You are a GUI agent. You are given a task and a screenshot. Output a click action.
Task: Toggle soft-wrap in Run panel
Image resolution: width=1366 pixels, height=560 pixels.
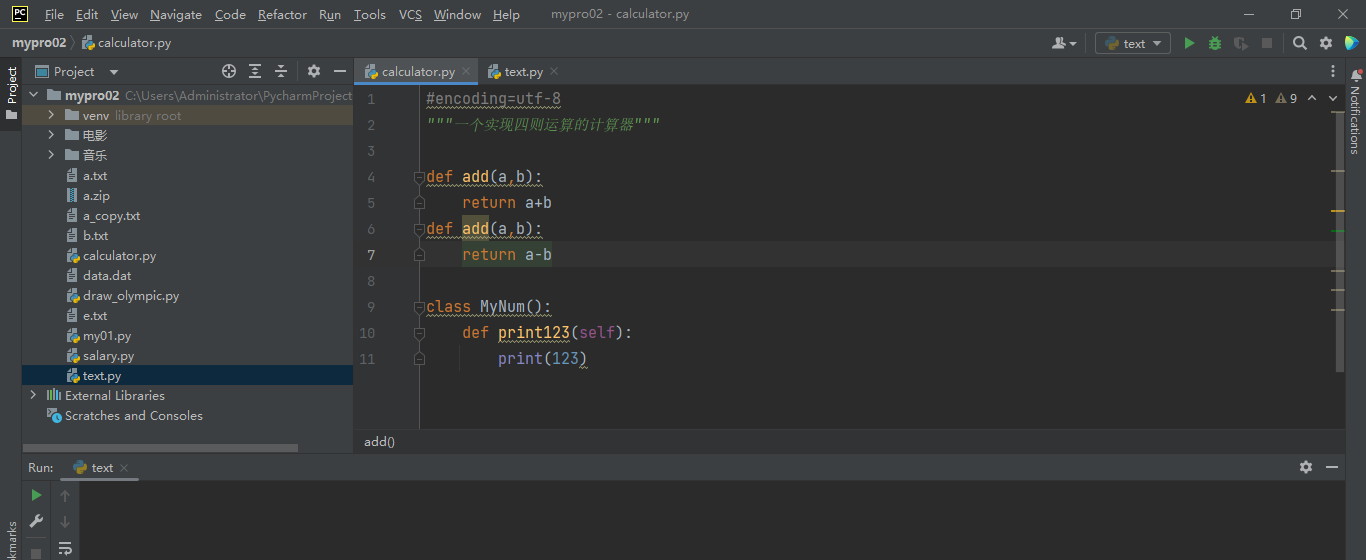[x=65, y=548]
